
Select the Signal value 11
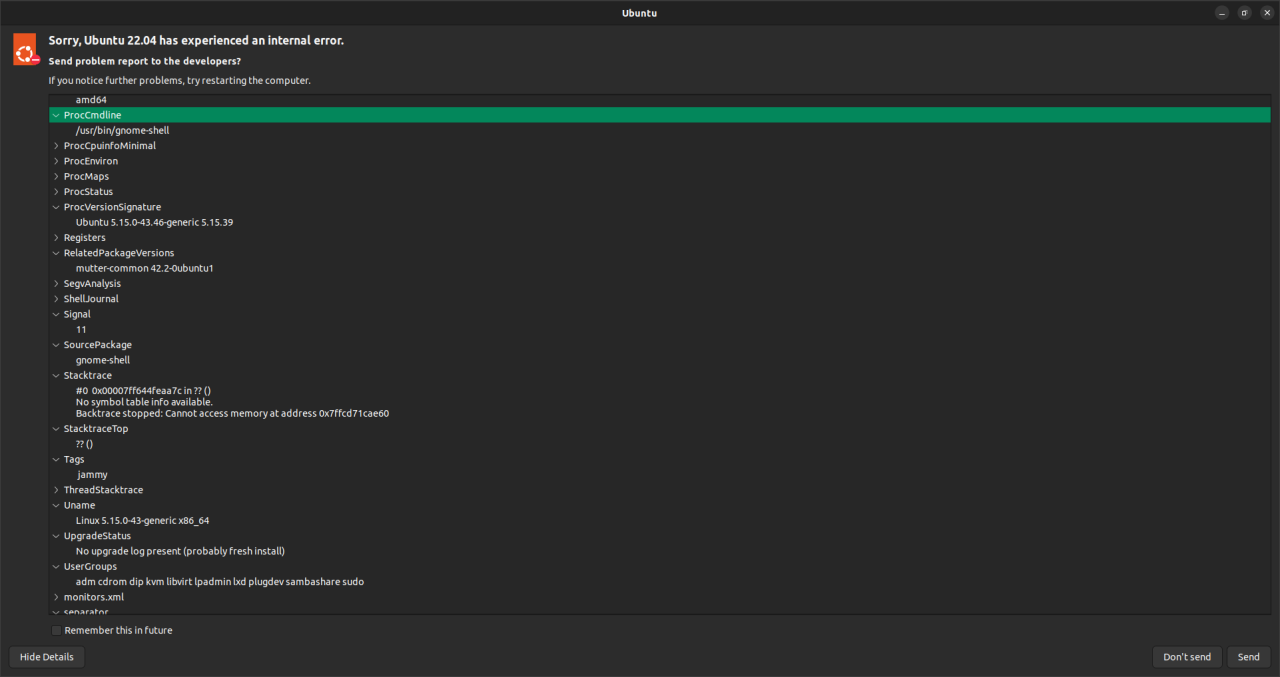(81, 329)
